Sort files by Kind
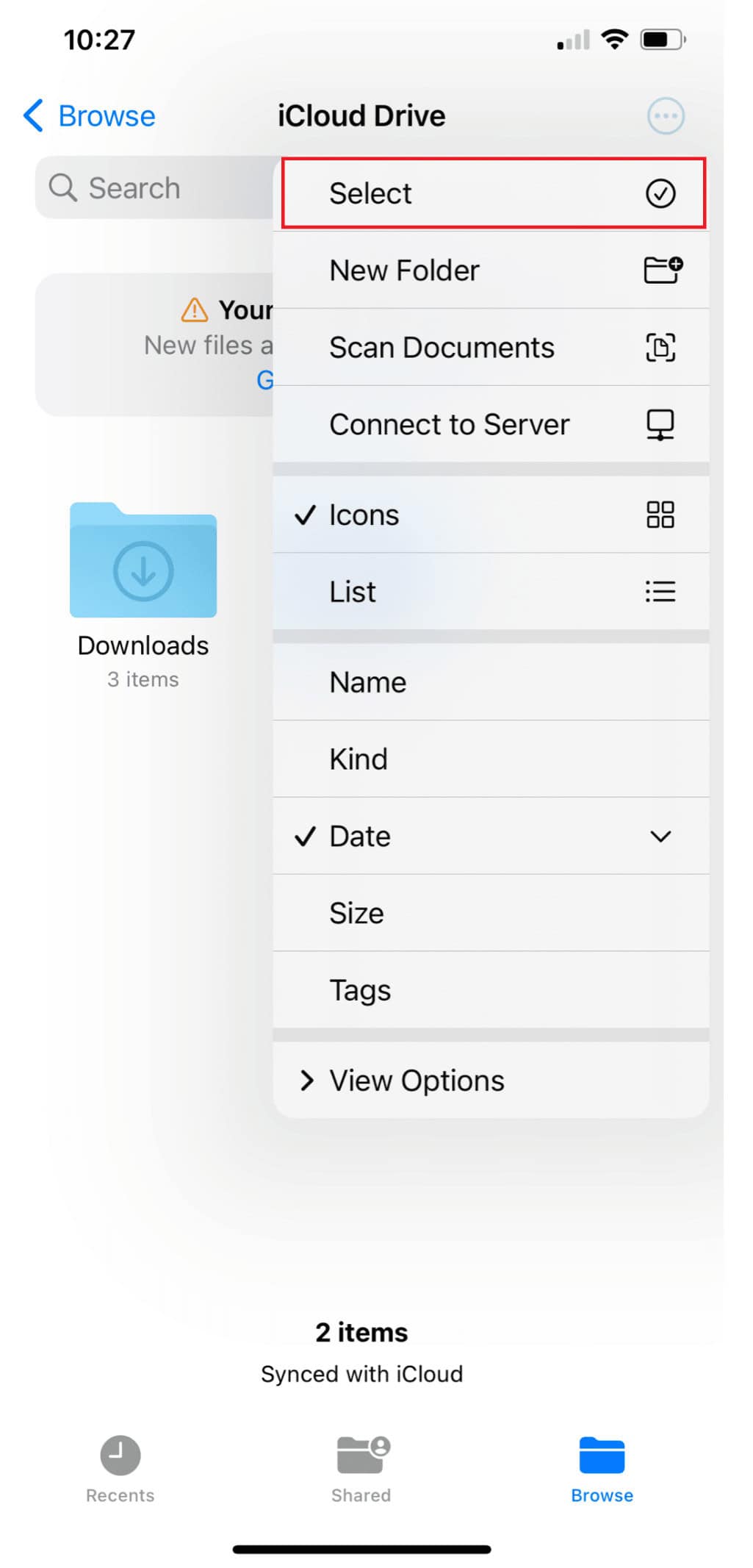The image size is (753, 1568). tap(491, 759)
